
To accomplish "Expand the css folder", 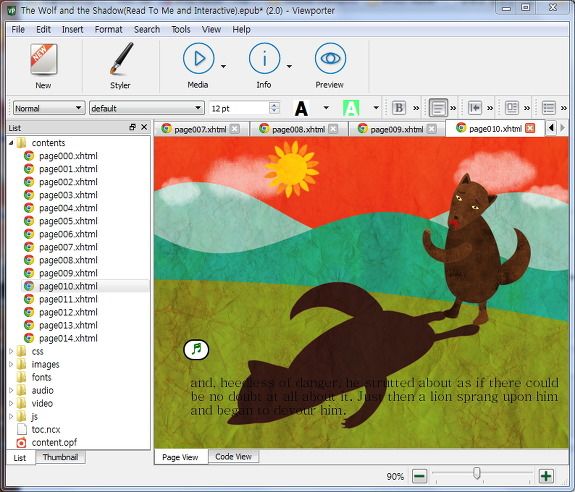I will pyautogui.click(x=11, y=351).
